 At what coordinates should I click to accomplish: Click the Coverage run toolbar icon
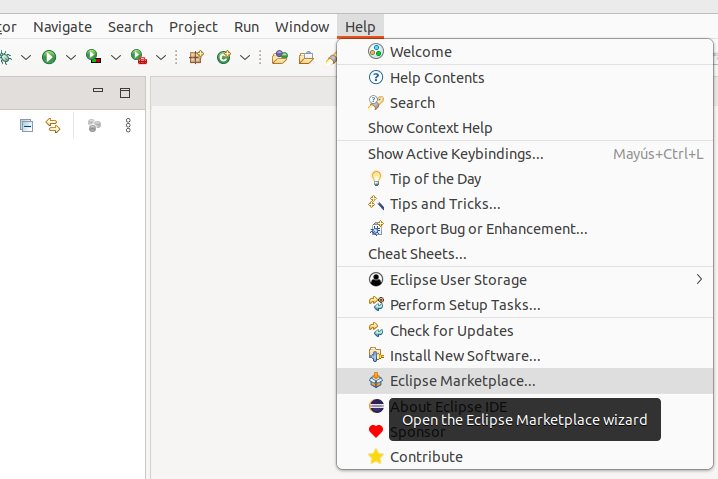[93, 57]
